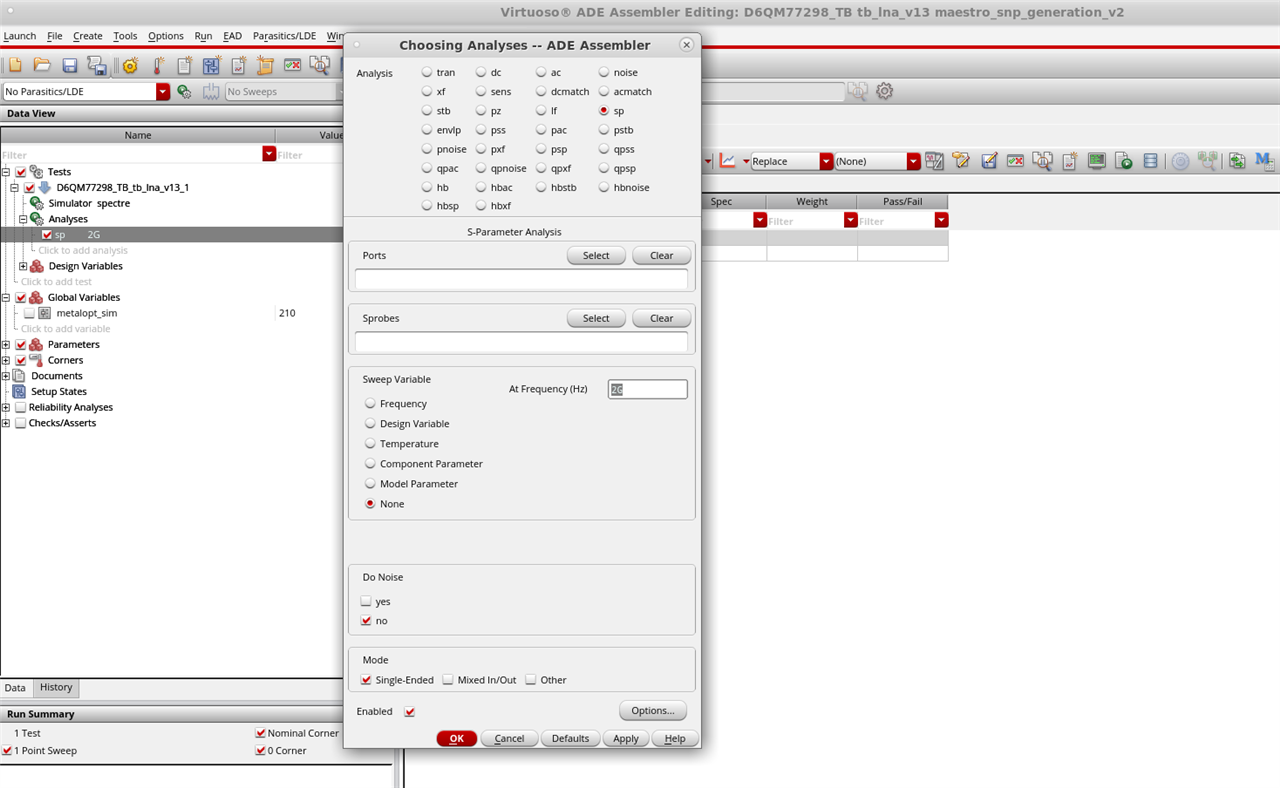This screenshot has width=1280, height=788.
Task: Enable the Do Noise yes checkbox
Action: point(367,602)
